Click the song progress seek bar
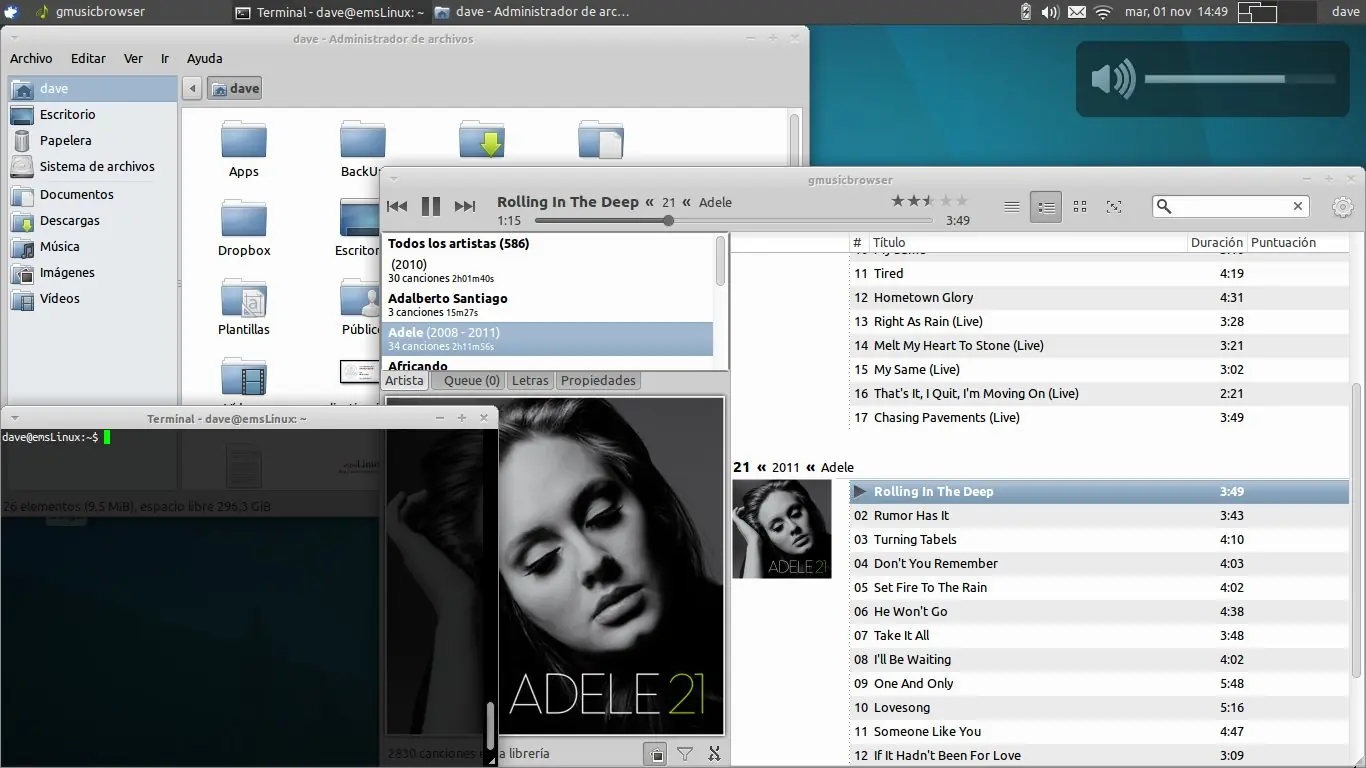 (733, 220)
